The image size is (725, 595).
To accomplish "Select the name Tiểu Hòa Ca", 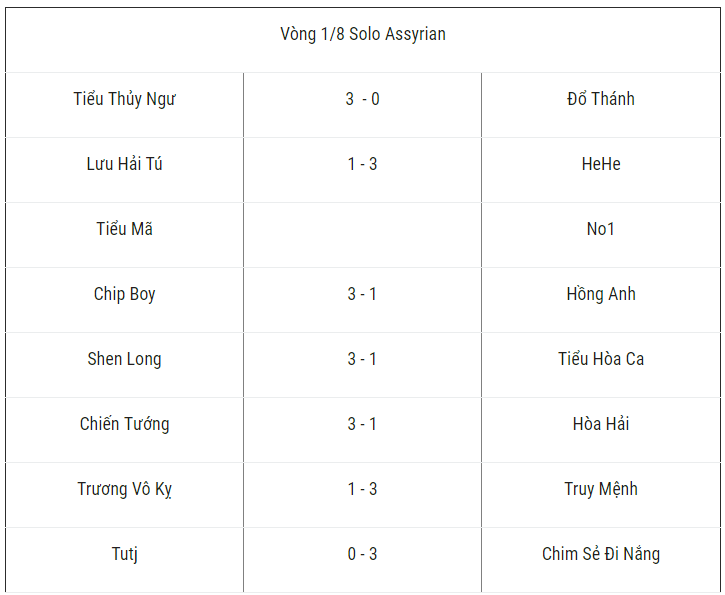I will (x=601, y=359).
